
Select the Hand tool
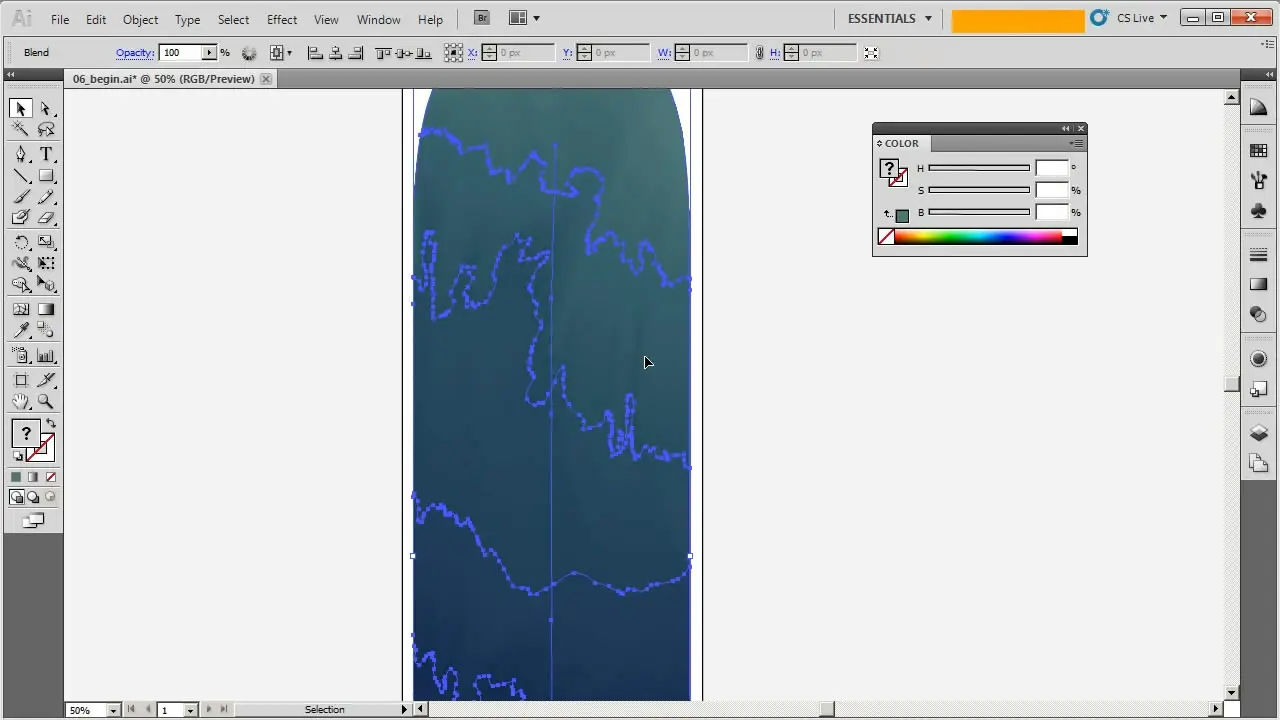(x=21, y=401)
